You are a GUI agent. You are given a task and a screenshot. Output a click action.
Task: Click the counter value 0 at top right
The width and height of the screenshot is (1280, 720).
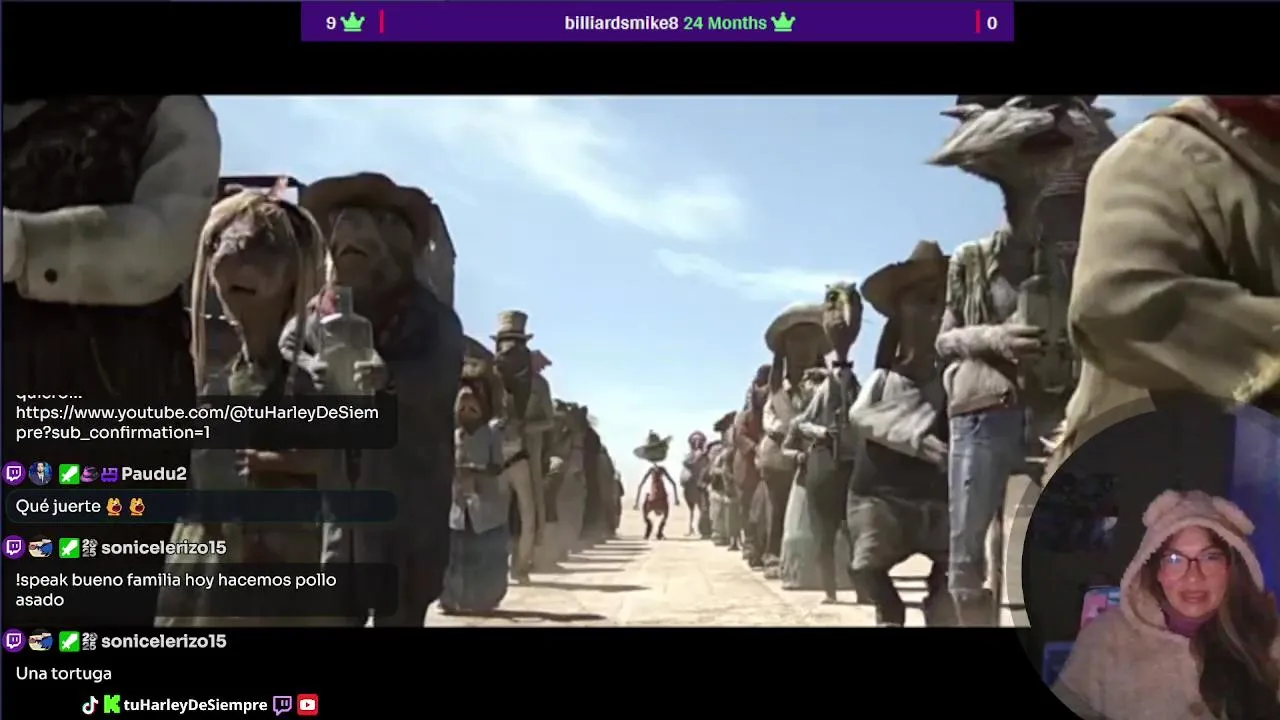992,23
